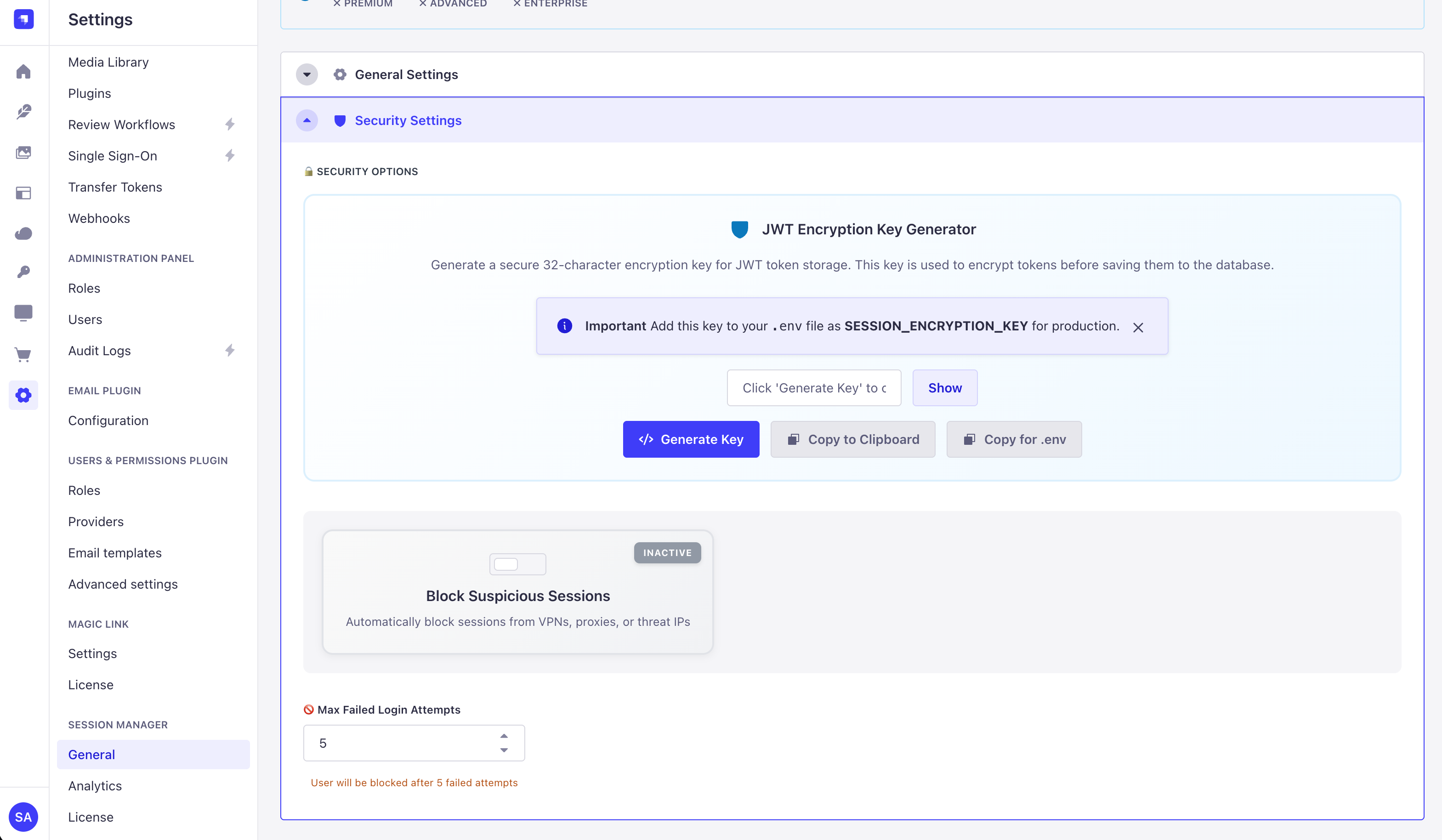The image size is (1442, 840).
Task: Click lightning badge next to Single Sign-On
Action: pos(230,156)
